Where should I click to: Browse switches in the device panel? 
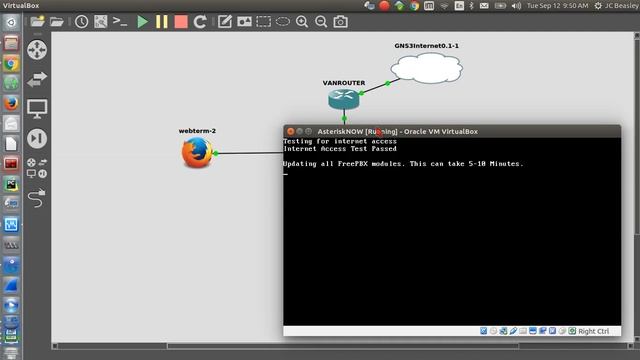click(x=37, y=79)
